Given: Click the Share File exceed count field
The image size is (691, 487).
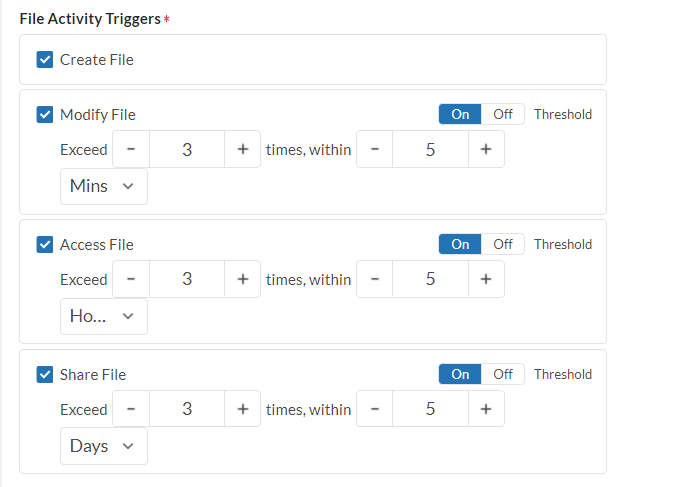Looking at the screenshot, I should pos(187,409).
